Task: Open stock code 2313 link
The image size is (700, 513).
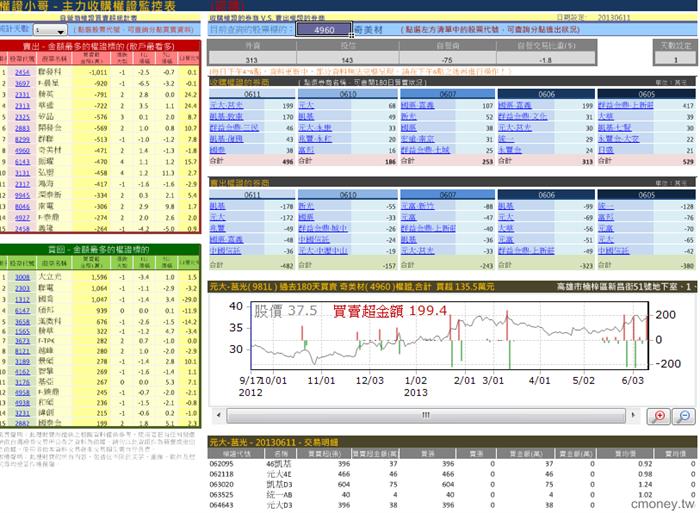Action: coord(22,106)
